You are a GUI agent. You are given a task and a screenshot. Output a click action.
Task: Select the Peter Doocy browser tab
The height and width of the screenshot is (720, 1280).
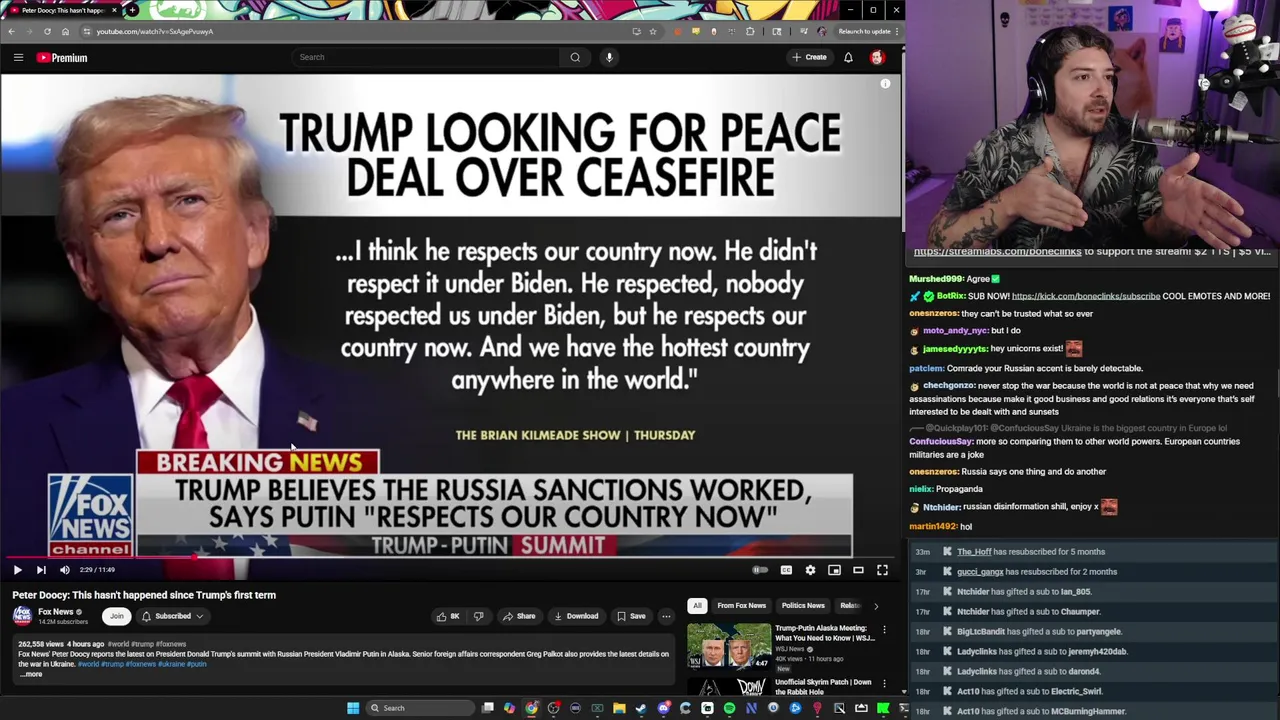click(60, 10)
